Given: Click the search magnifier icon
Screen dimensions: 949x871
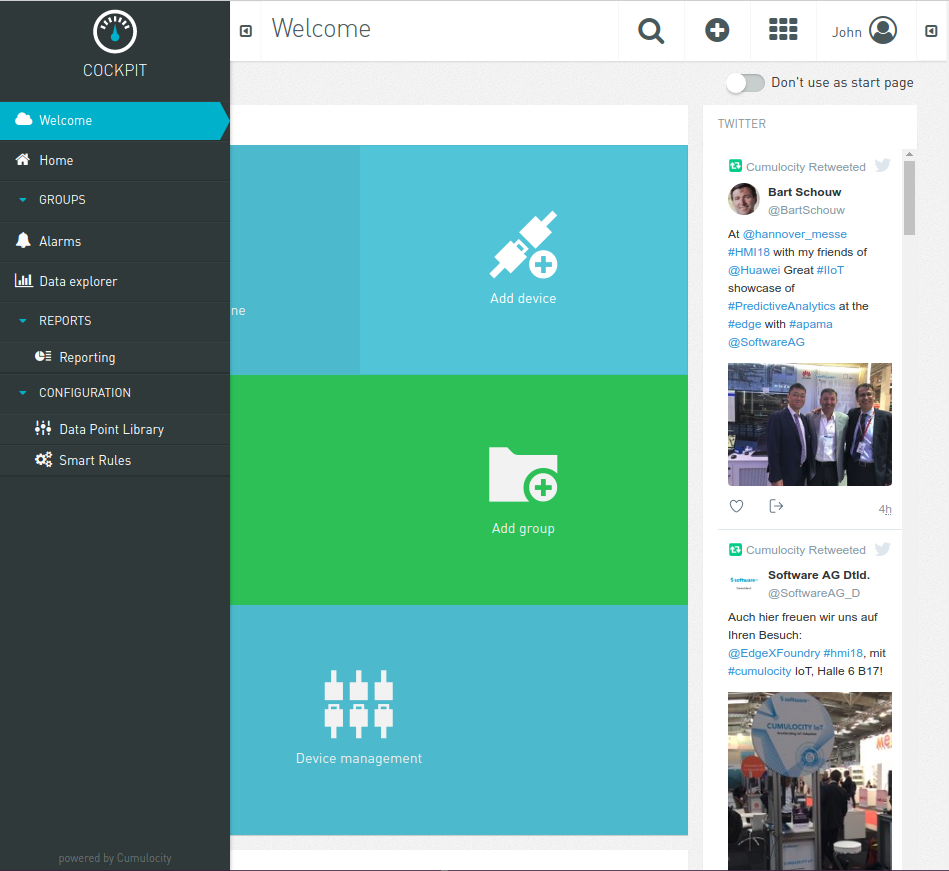Looking at the screenshot, I should click(x=651, y=31).
